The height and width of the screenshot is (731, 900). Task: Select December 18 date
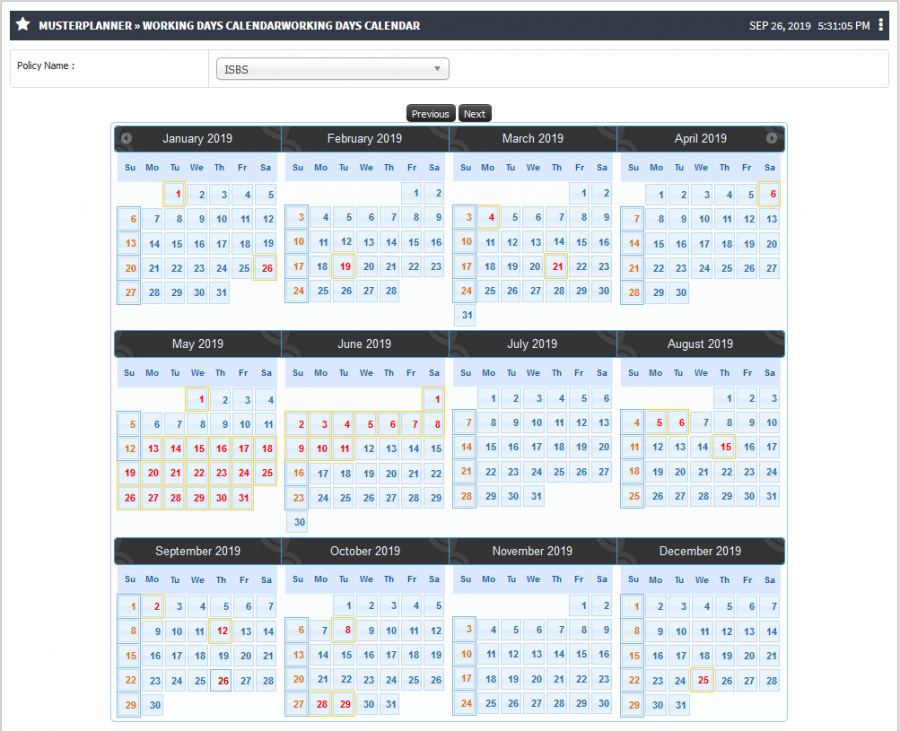(x=702, y=655)
